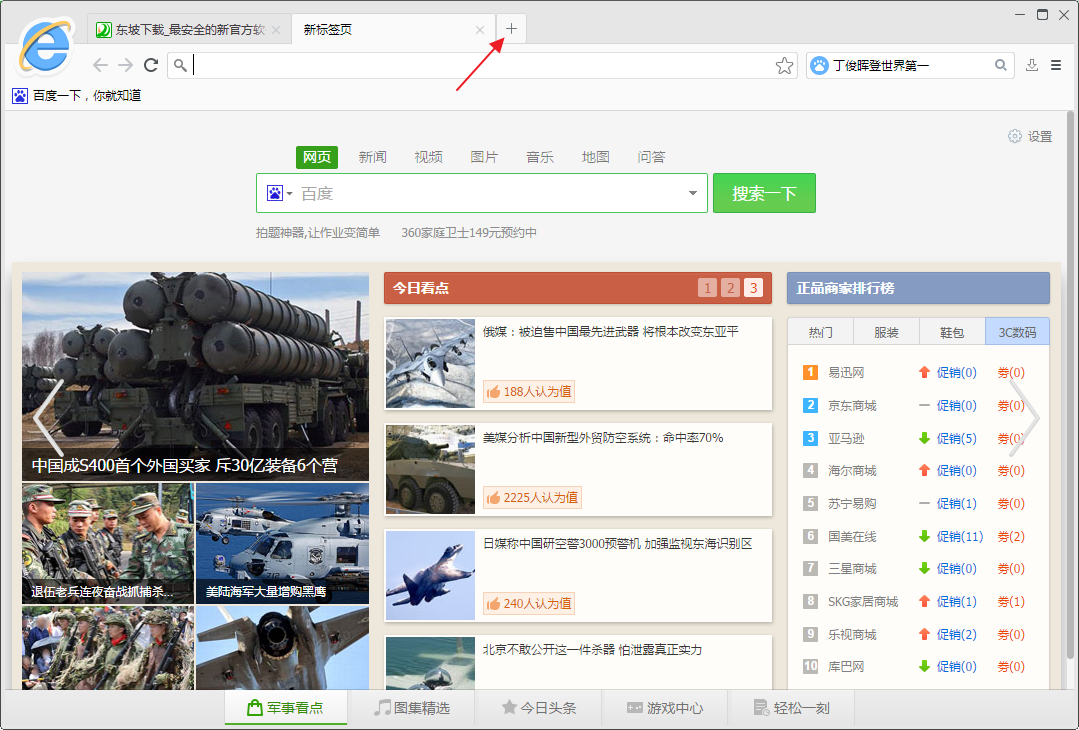Open the 易迅网 merchant link
This screenshot has width=1079, height=730.
click(846, 372)
